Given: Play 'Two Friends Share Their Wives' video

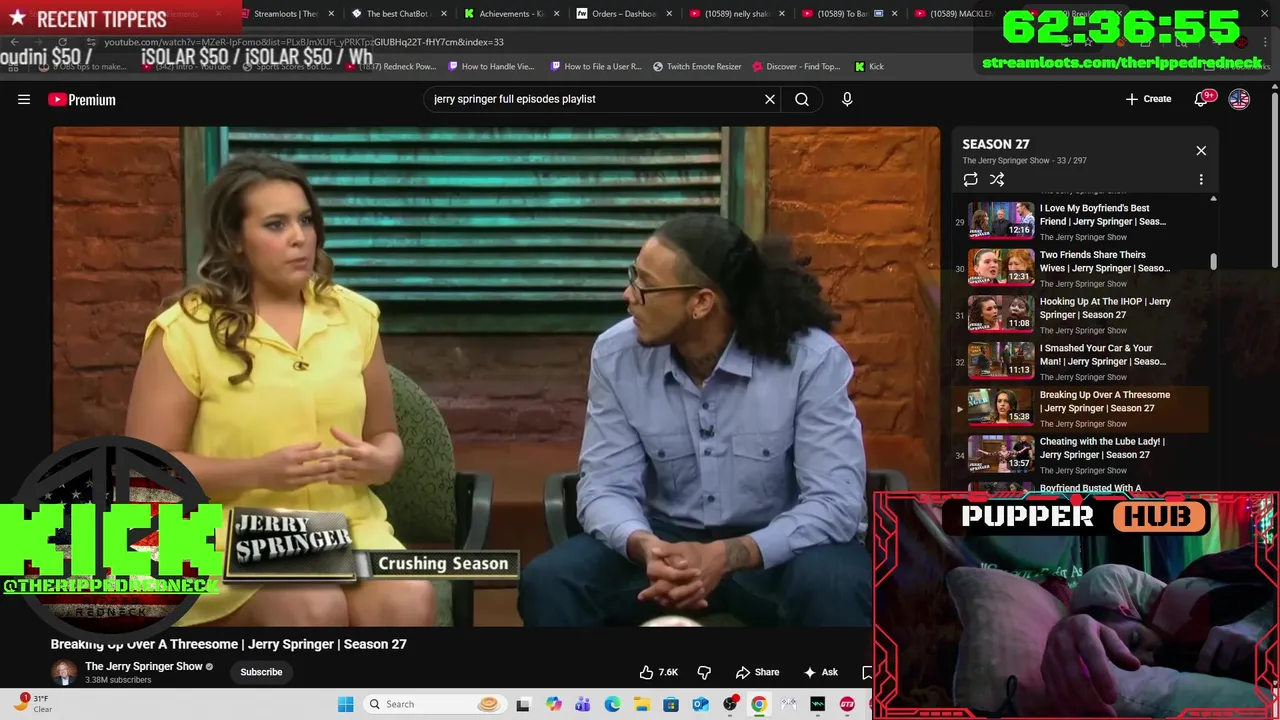Looking at the screenshot, I should (x=1083, y=267).
